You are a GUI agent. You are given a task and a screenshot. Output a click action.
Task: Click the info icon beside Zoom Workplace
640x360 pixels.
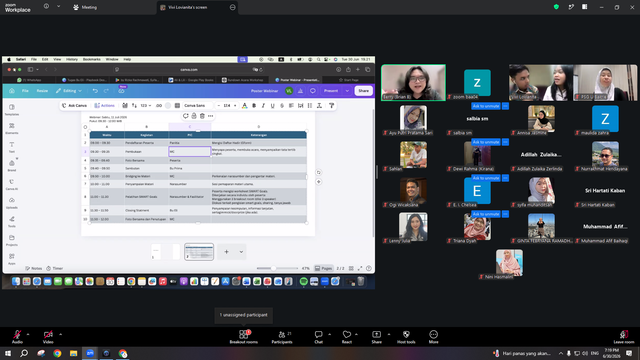[x=46, y=7]
